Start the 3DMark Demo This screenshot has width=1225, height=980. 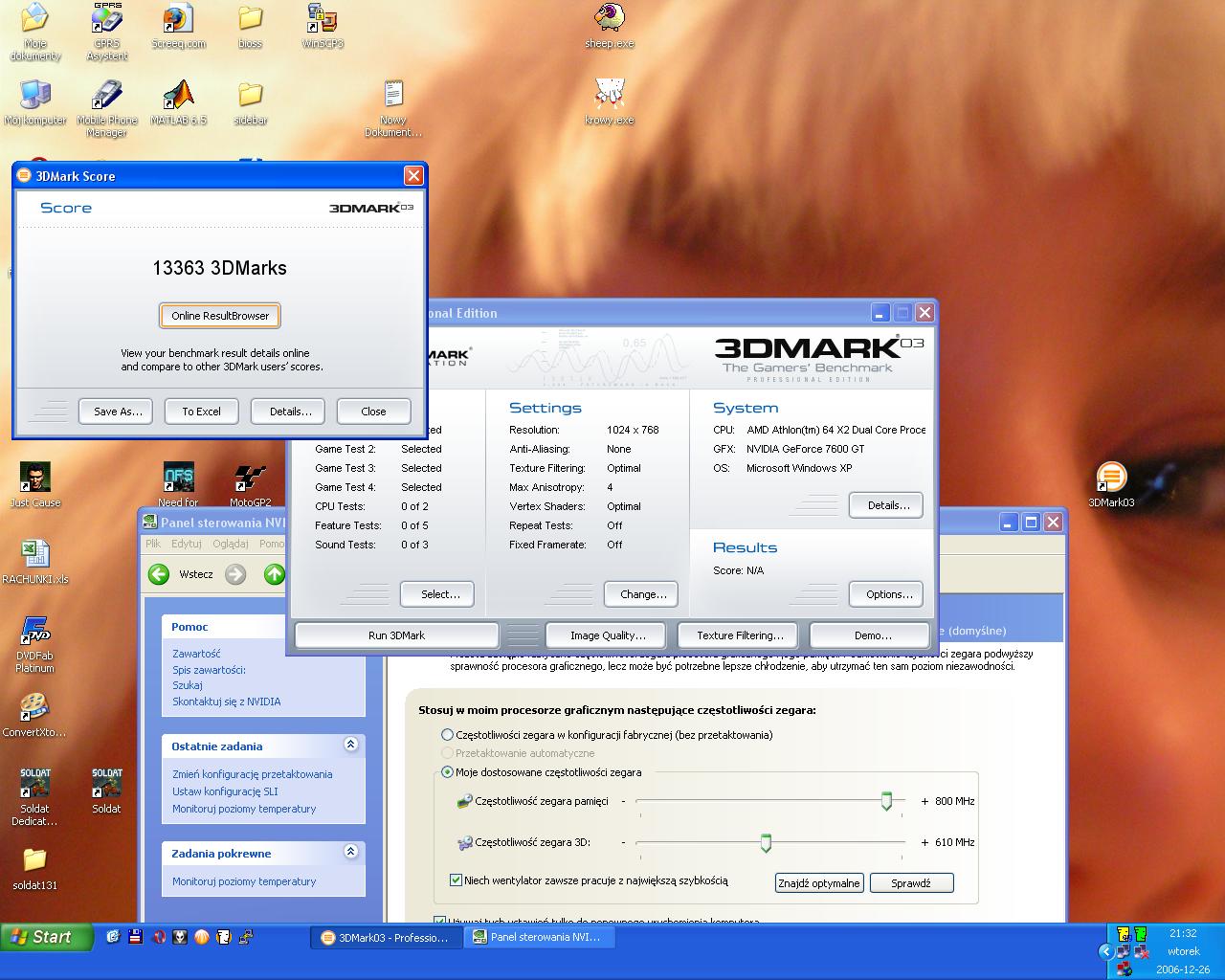pos(870,635)
